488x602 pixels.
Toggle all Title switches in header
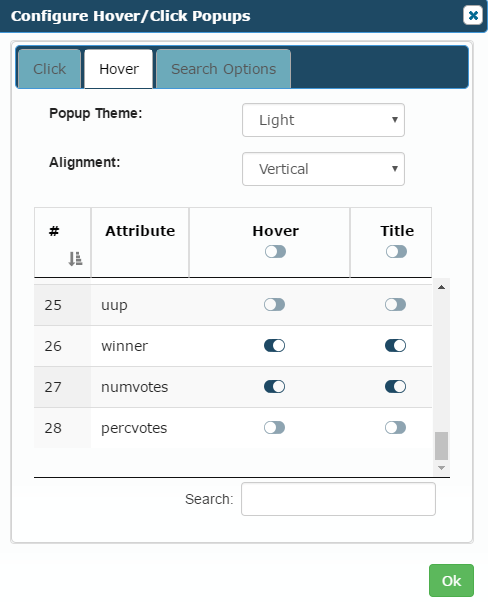tap(396, 252)
